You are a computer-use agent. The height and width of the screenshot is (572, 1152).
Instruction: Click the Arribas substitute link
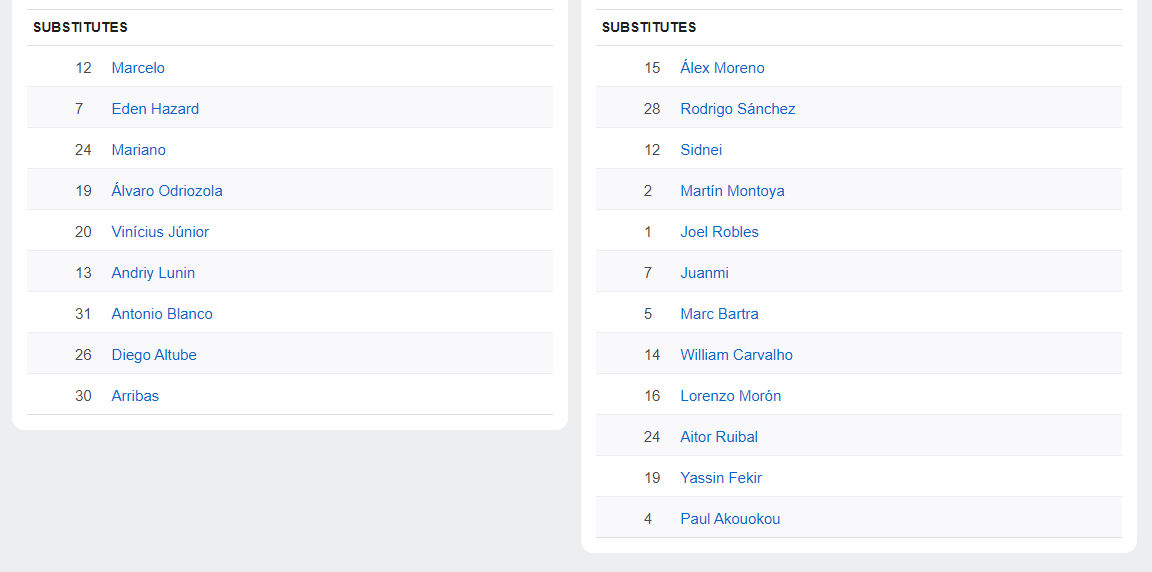click(135, 397)
